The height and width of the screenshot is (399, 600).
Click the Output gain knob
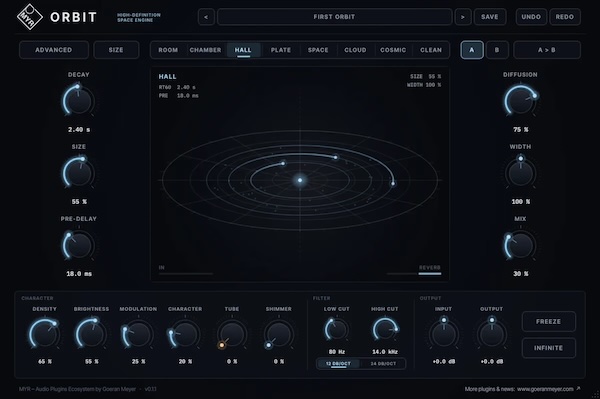pyautogui.click(x=492, y=334)
